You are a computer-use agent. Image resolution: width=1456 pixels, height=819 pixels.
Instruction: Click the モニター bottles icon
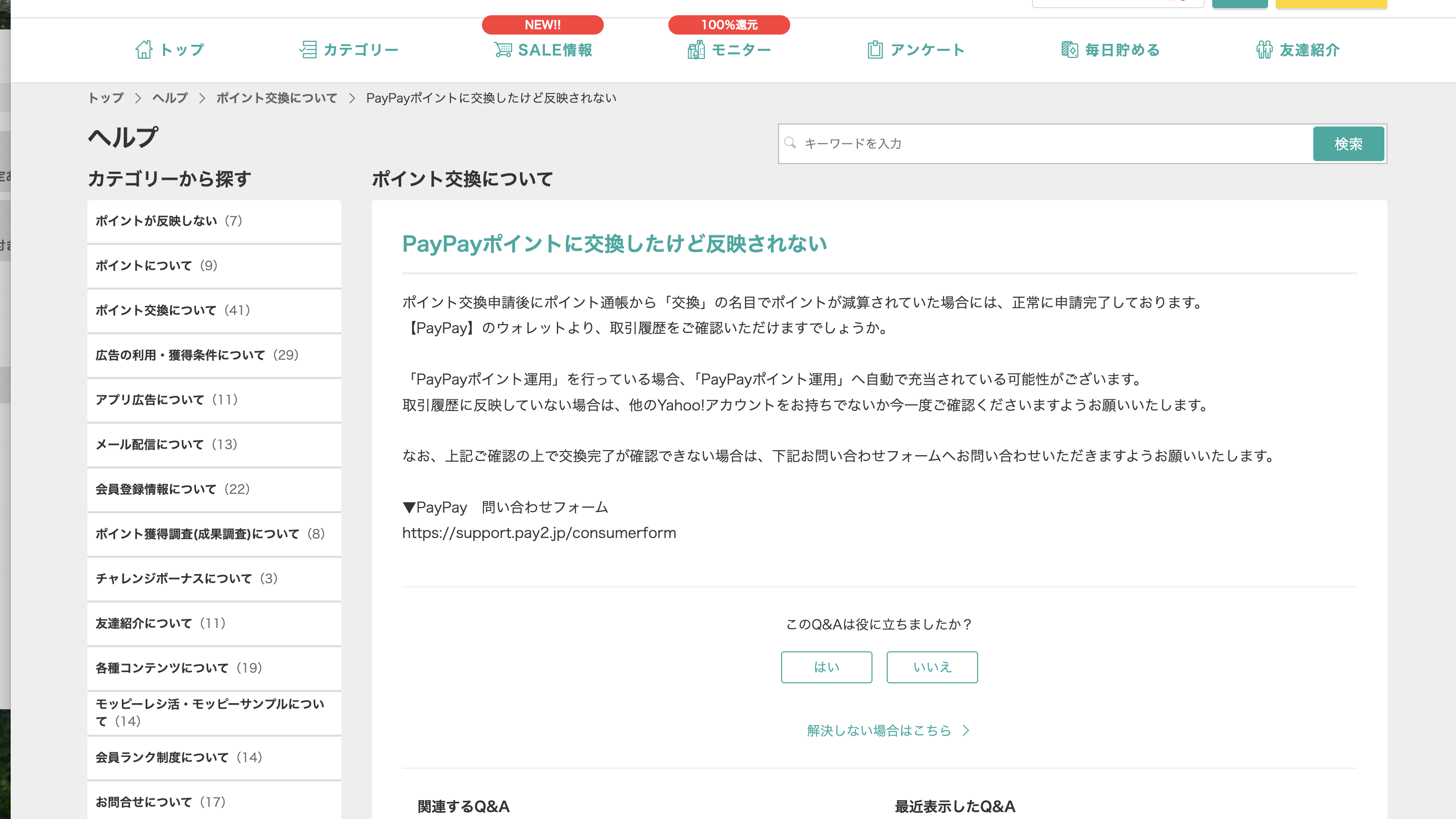click(x=696, y=50)
